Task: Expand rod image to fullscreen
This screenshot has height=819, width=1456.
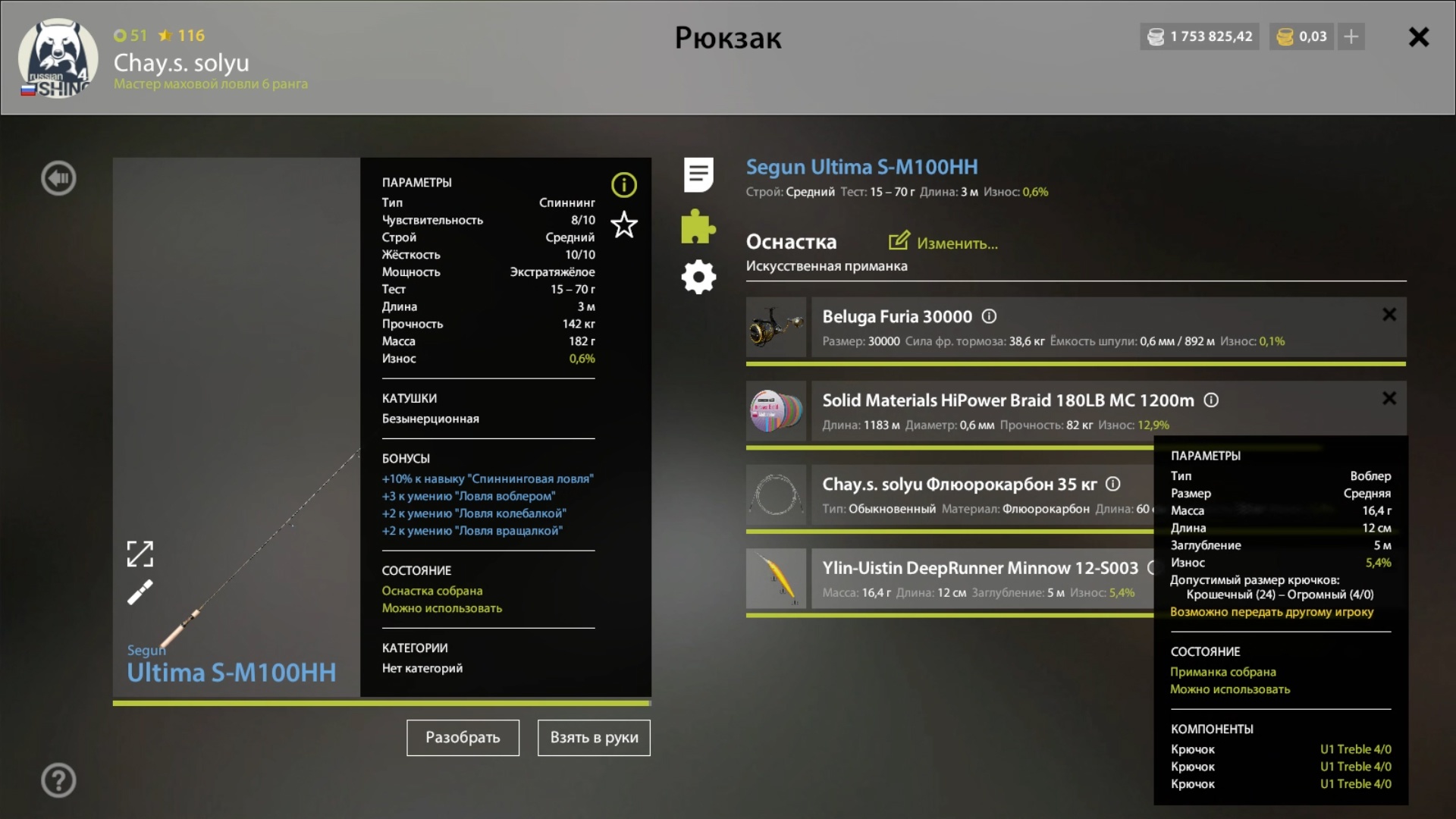Action: tap(140, 554)
